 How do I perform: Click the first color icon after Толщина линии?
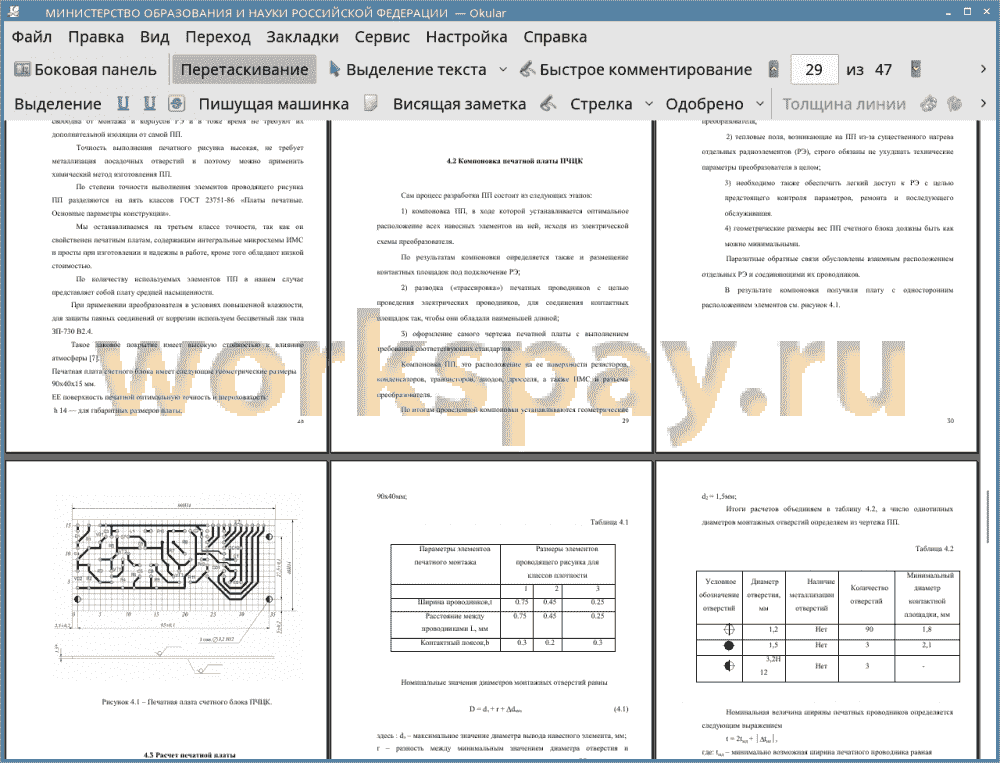point(929,104)
